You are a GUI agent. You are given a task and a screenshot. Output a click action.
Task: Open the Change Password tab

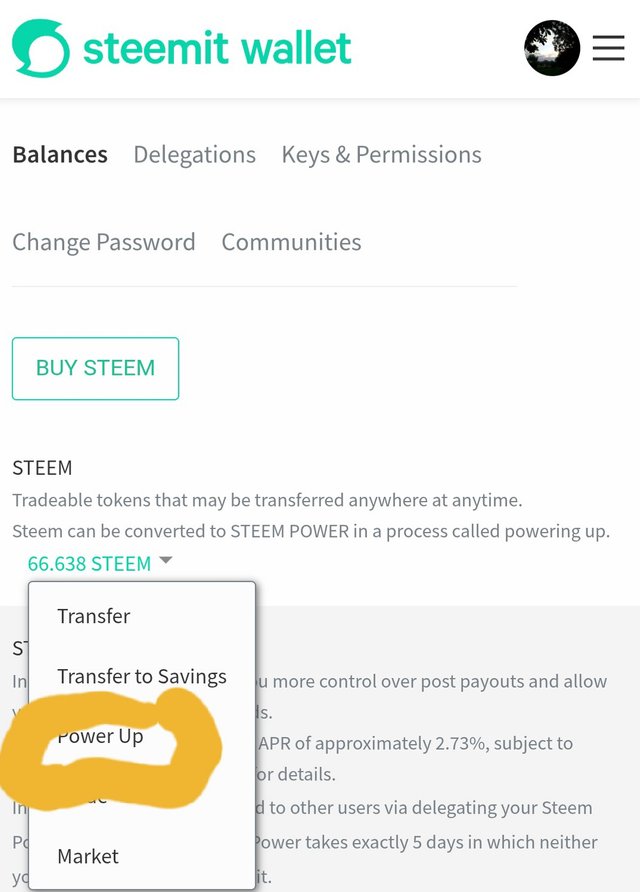click(x=104, y=242)
